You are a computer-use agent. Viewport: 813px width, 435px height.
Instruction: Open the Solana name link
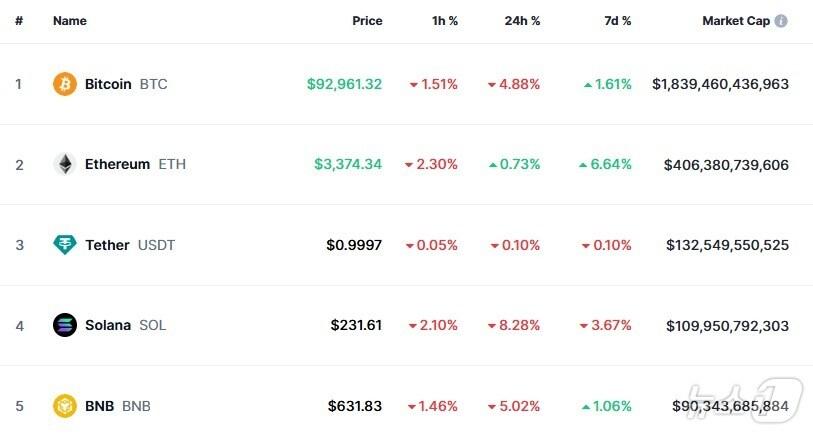(x=108, y=325)
